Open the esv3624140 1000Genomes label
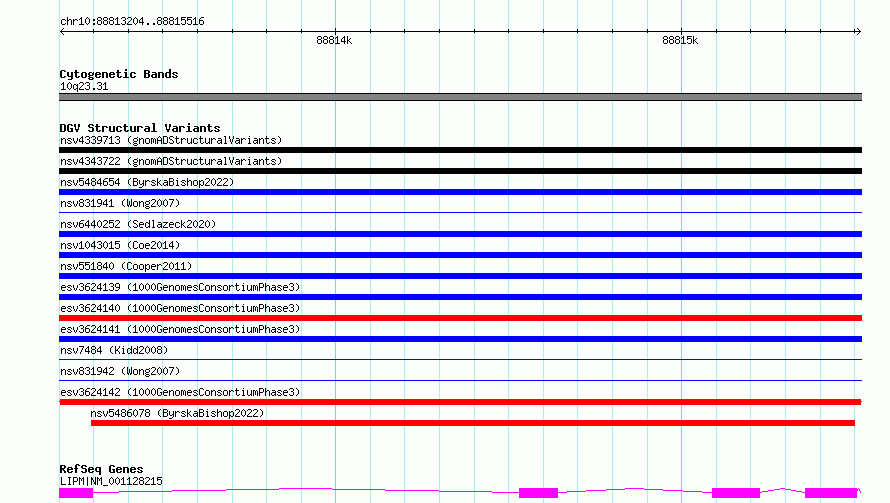This screenshot has width=890, height=503. click(180, 308)
